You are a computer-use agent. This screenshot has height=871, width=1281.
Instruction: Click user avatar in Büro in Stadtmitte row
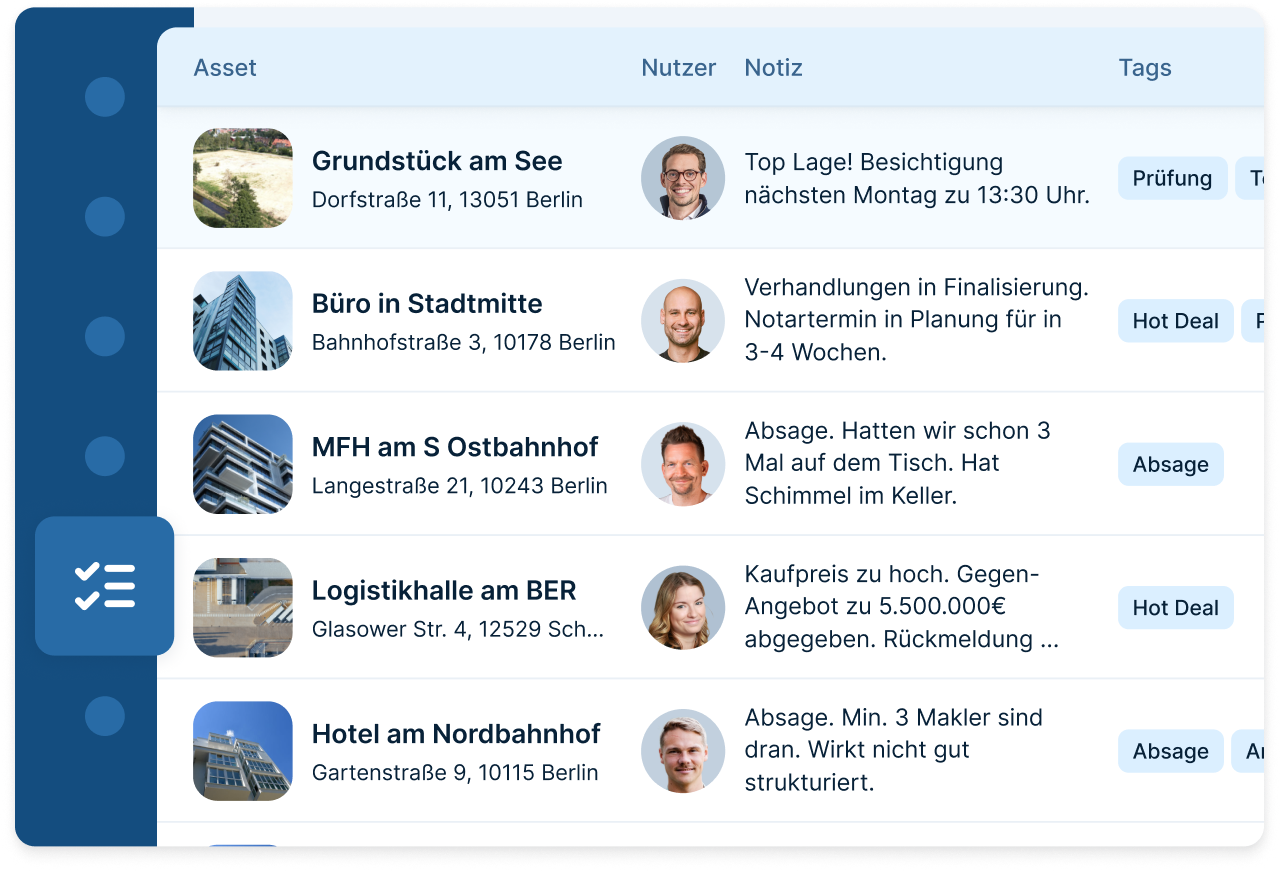click(683, 321)
